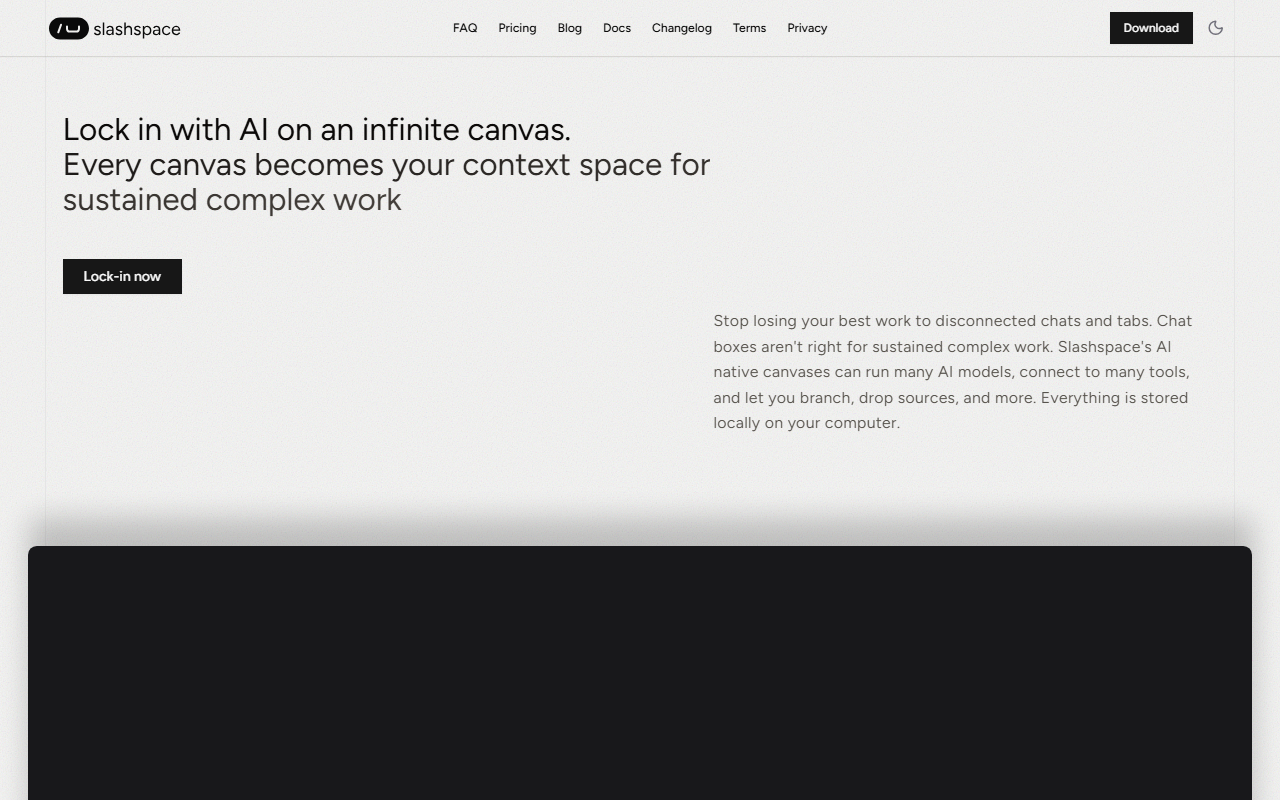Viewport: 1280px width, 800px height.
Task: Open the Privacy page
Action: [x=807, y=28]
